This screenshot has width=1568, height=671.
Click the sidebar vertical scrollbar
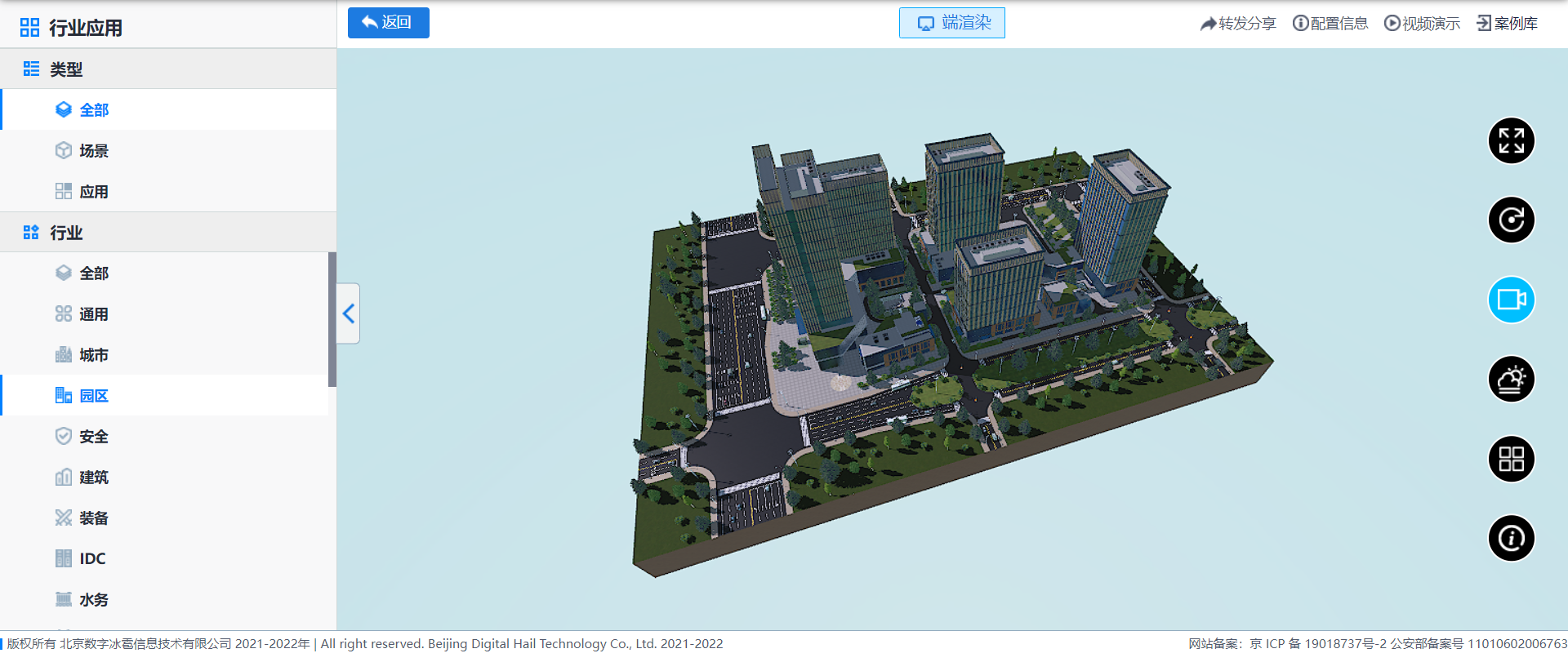(x=332, y=319)
